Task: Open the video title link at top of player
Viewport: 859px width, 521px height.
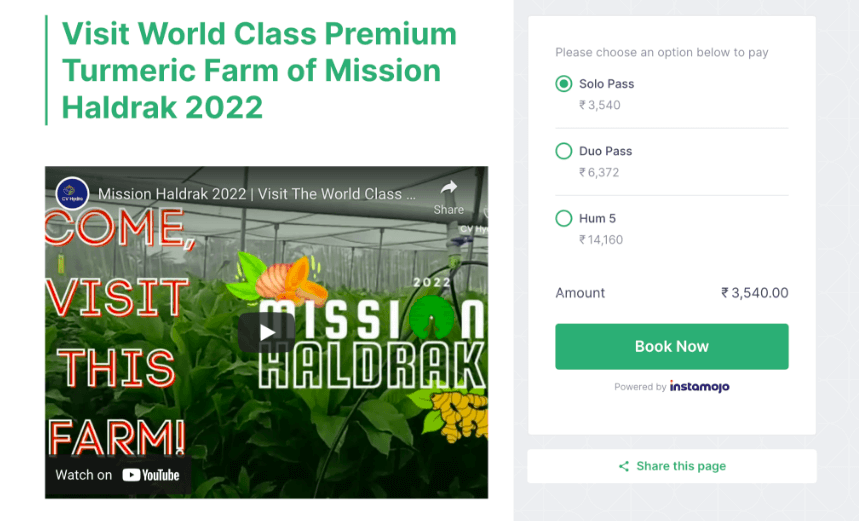Action: coord(256,194)
